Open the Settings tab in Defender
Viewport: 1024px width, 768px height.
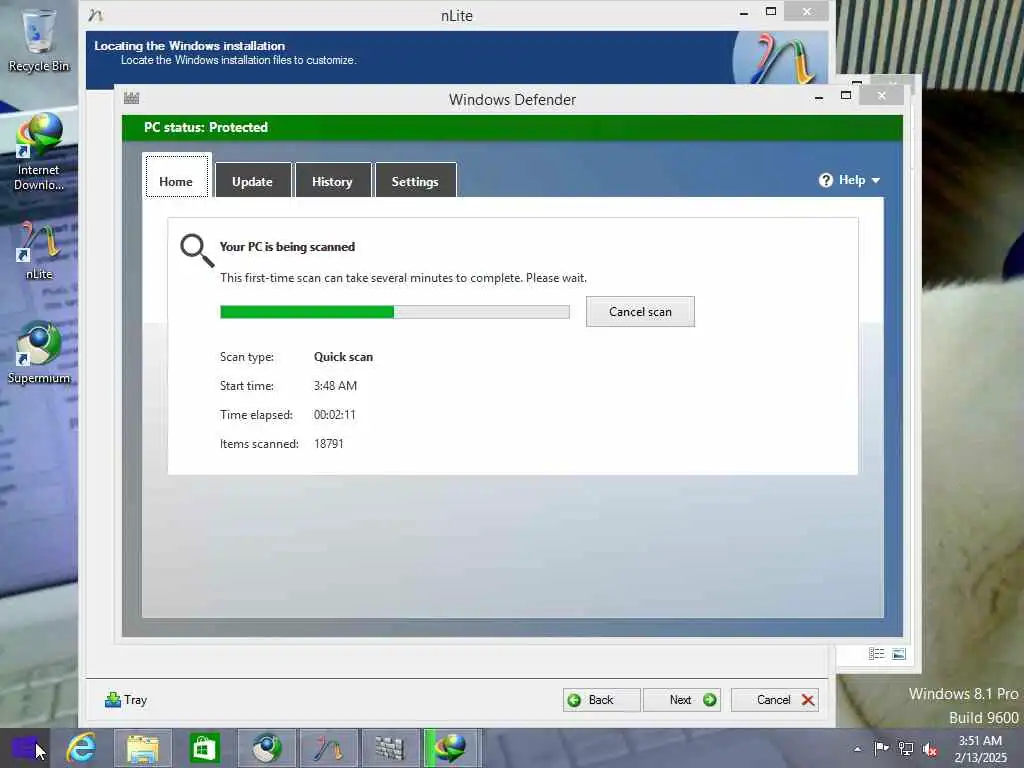pos(415,180)
